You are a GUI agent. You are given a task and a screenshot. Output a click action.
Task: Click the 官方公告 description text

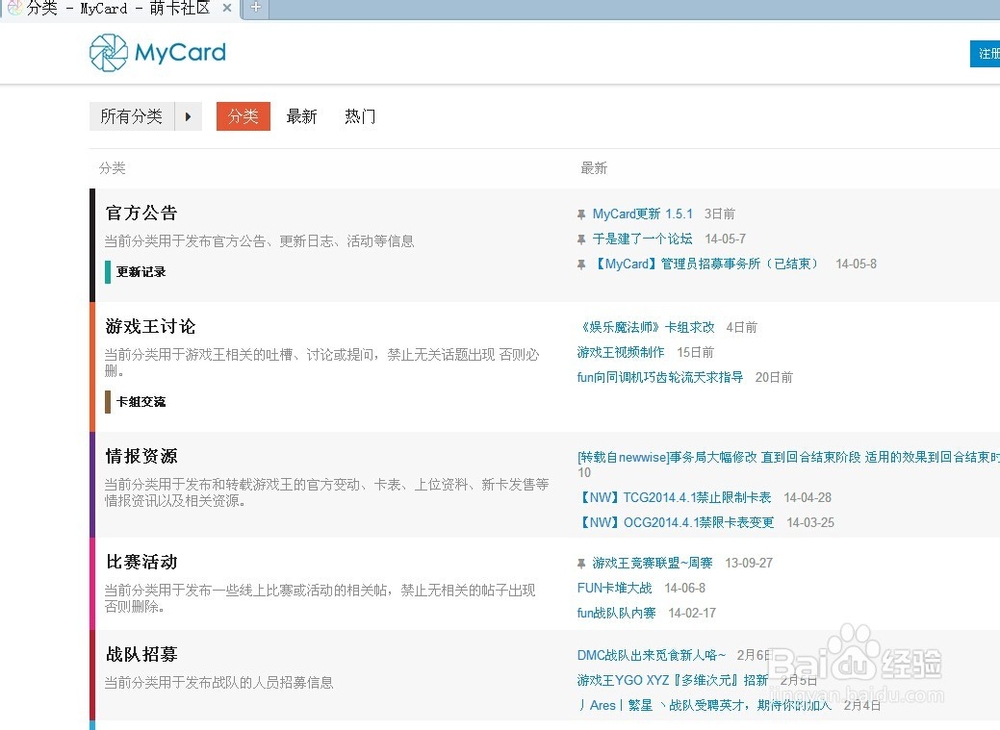[260, 241]
